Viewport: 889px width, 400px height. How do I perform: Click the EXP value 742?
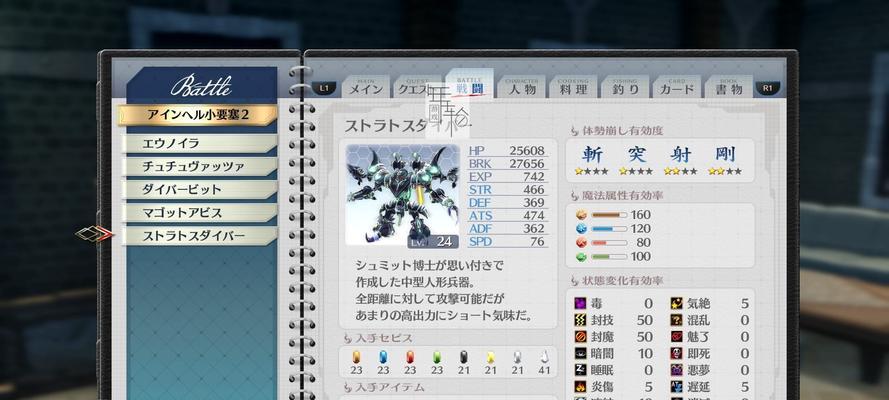tap(534, 177)
